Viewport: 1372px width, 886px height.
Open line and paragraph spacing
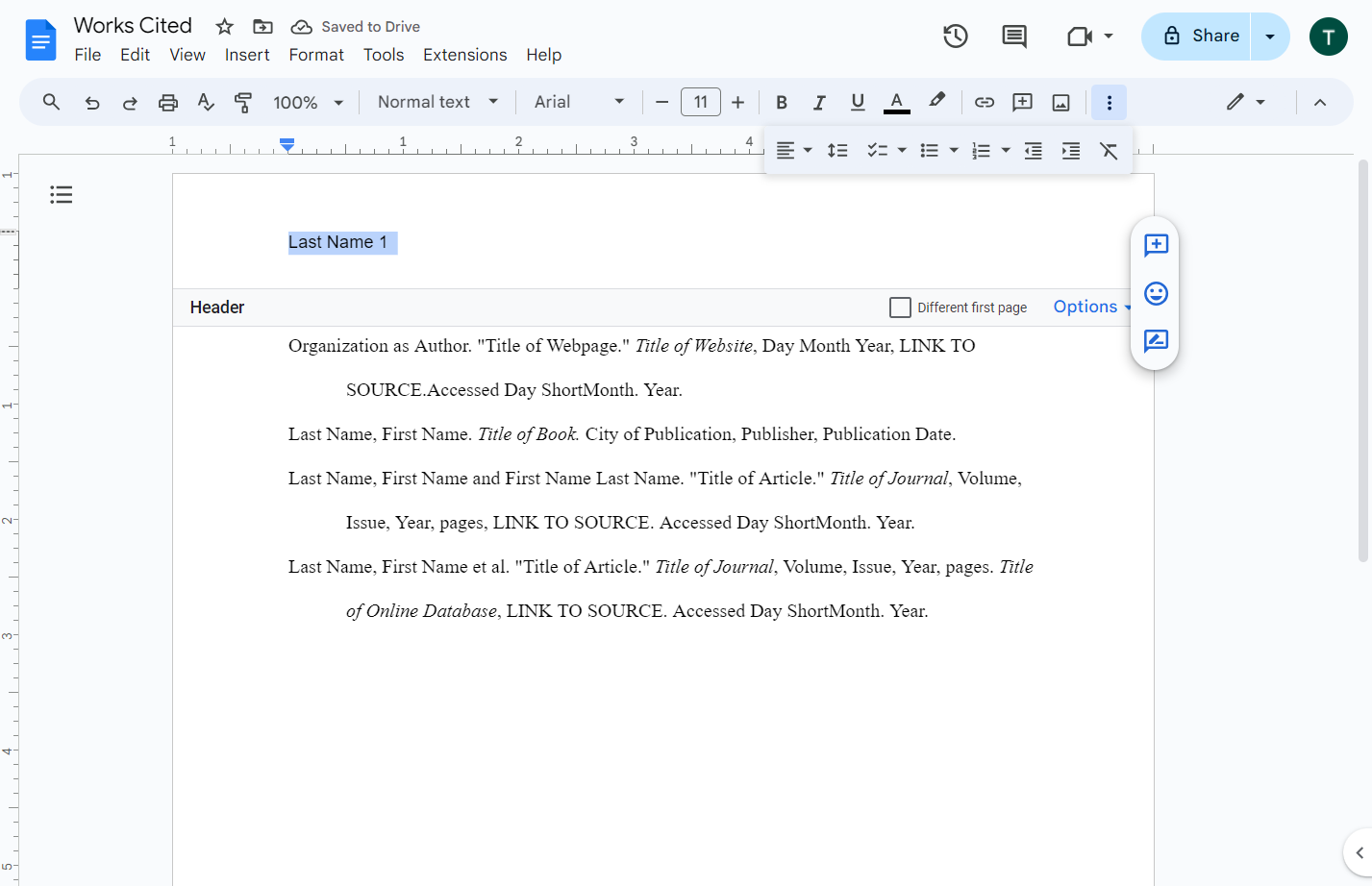click(837, 151)
